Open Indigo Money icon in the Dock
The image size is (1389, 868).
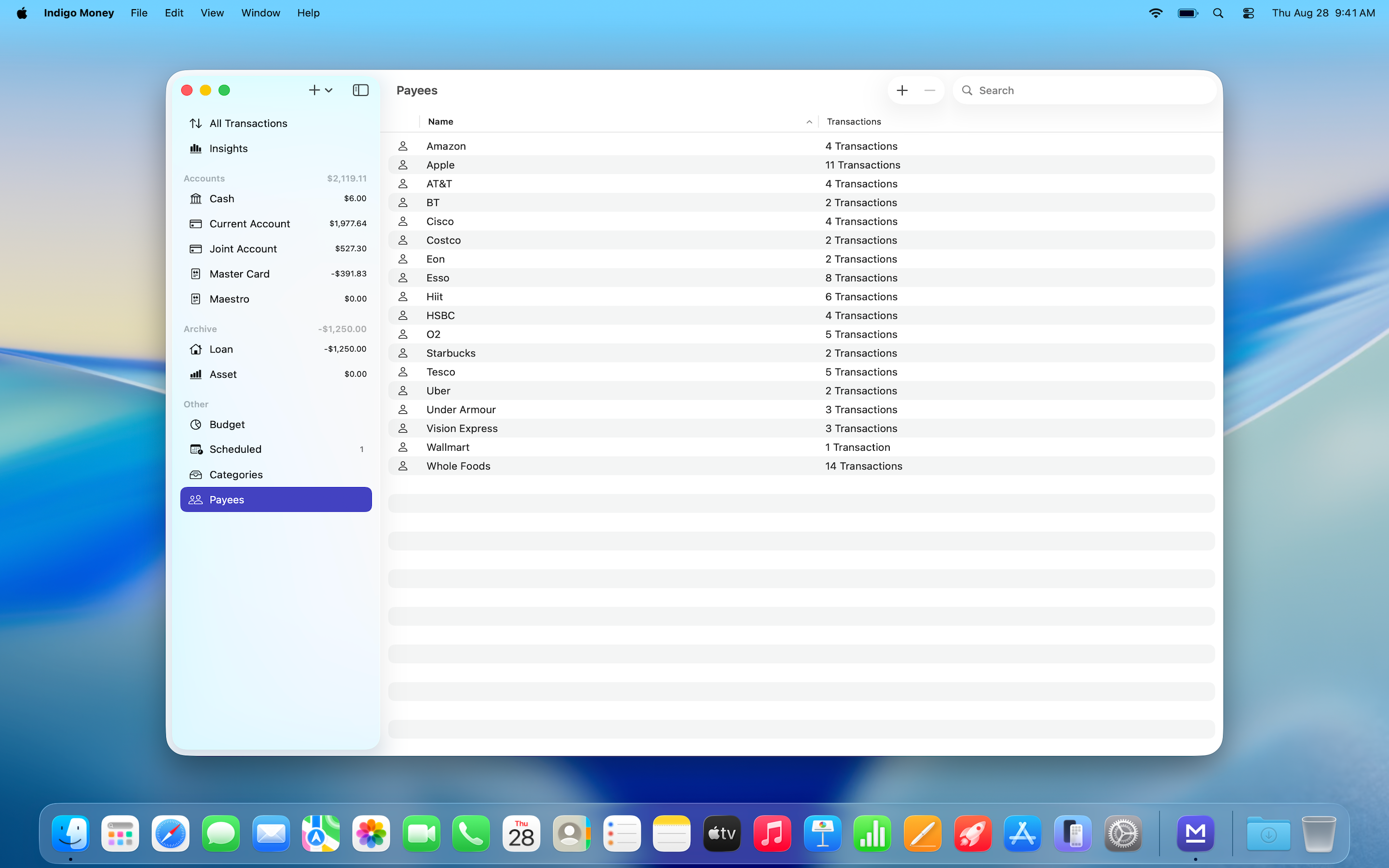[x=1196, y=834]
